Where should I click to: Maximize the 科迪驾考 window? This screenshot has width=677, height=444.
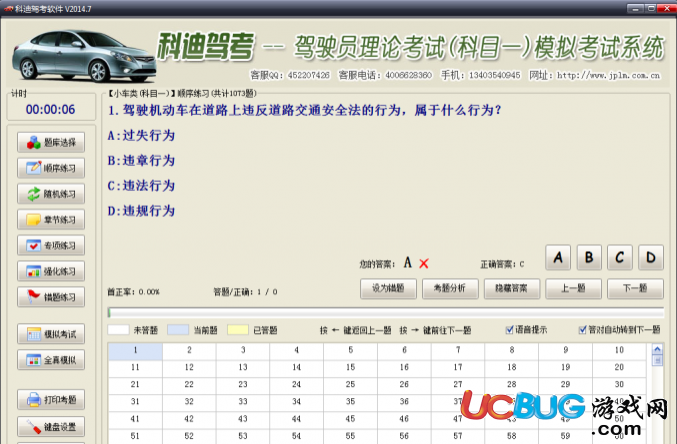[651, 8]
